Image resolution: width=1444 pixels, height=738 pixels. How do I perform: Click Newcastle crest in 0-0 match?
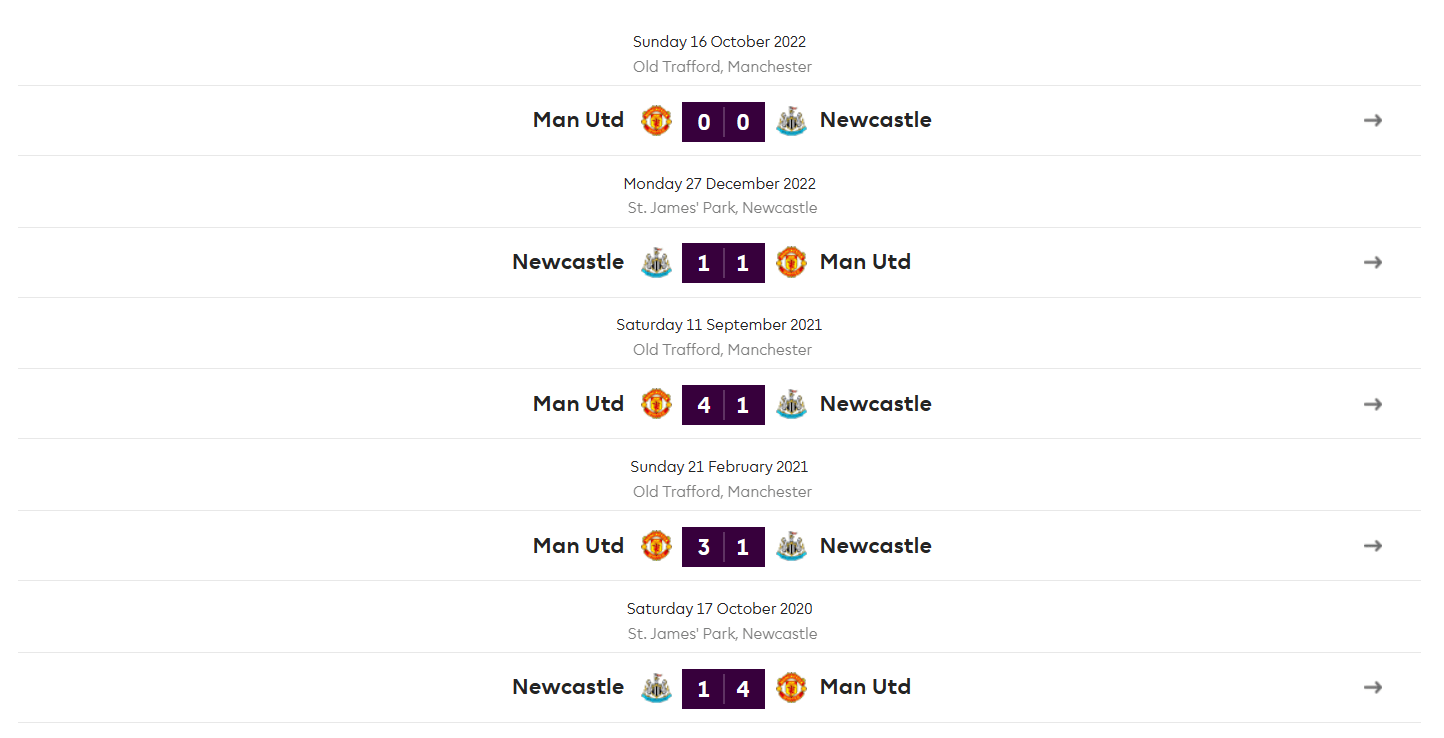tap(791, 121)
